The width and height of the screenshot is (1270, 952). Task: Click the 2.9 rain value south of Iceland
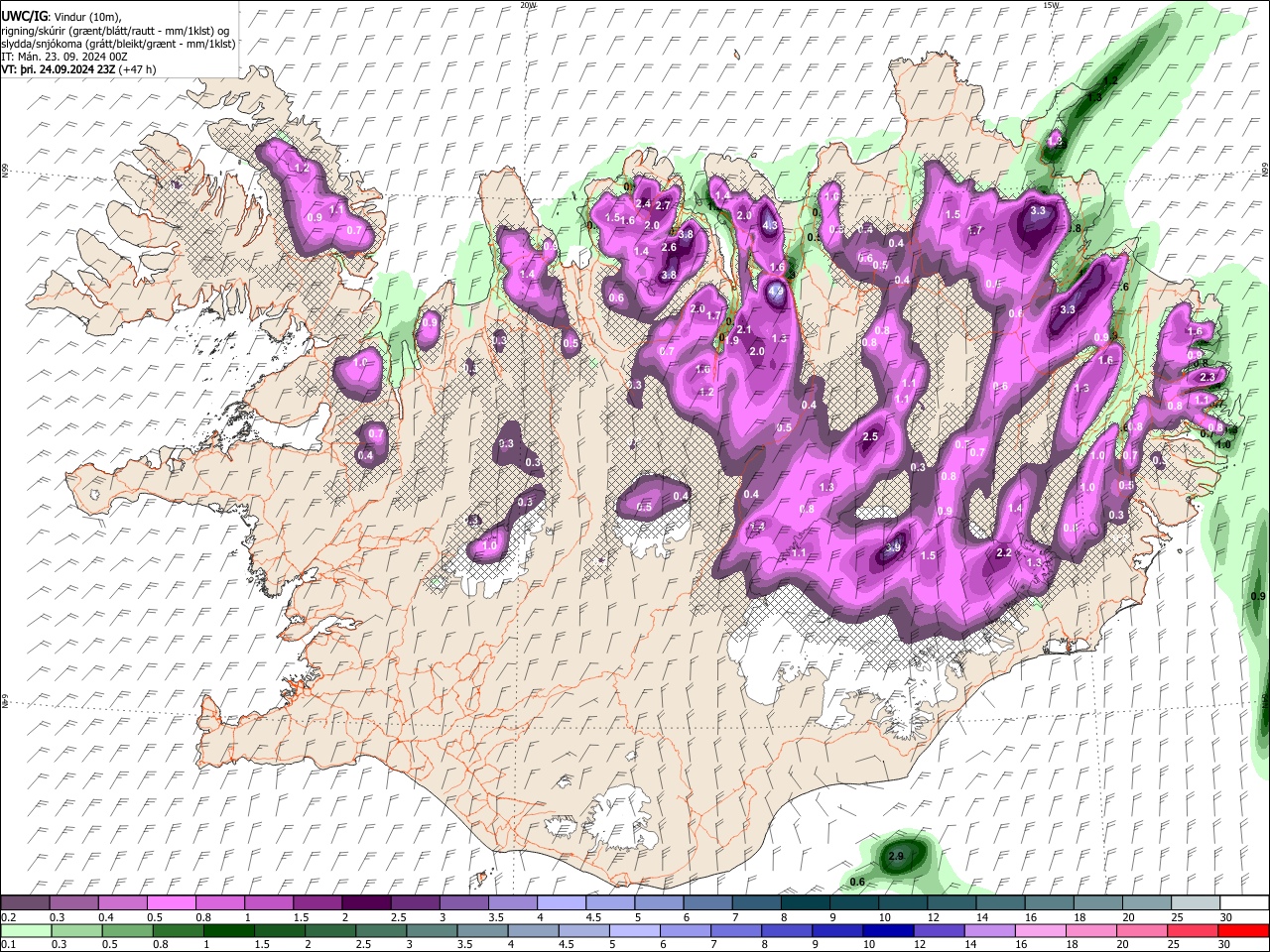point(896,856)
